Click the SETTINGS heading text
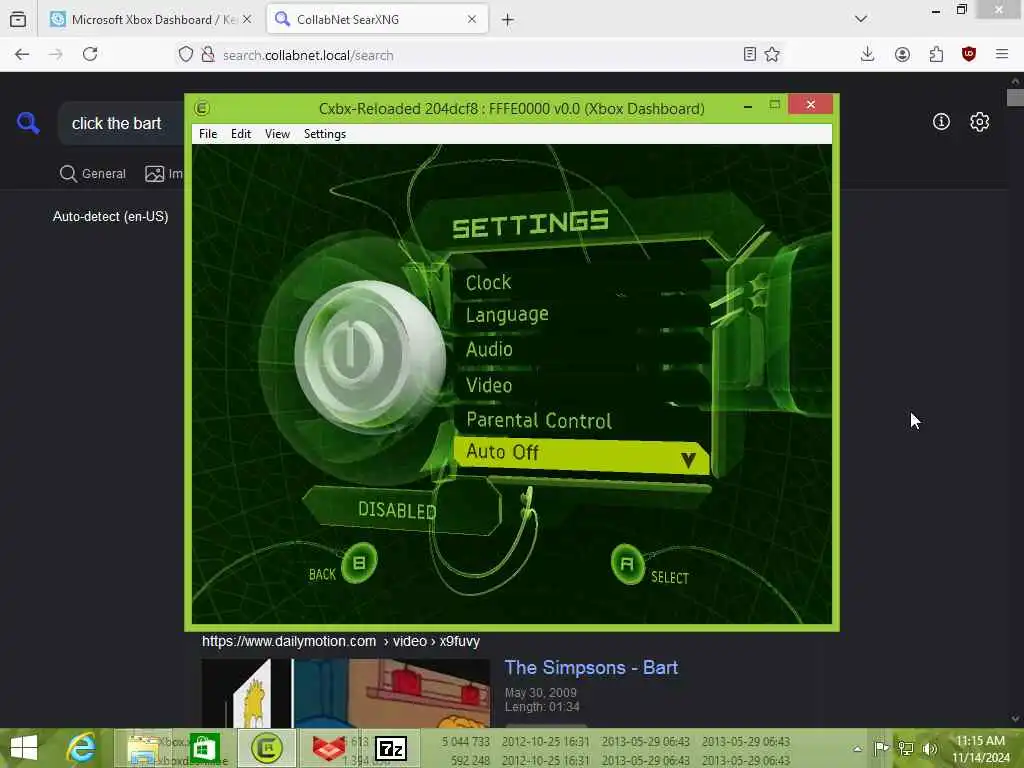Screen dimensions: 1024x768 click(530, 224)
